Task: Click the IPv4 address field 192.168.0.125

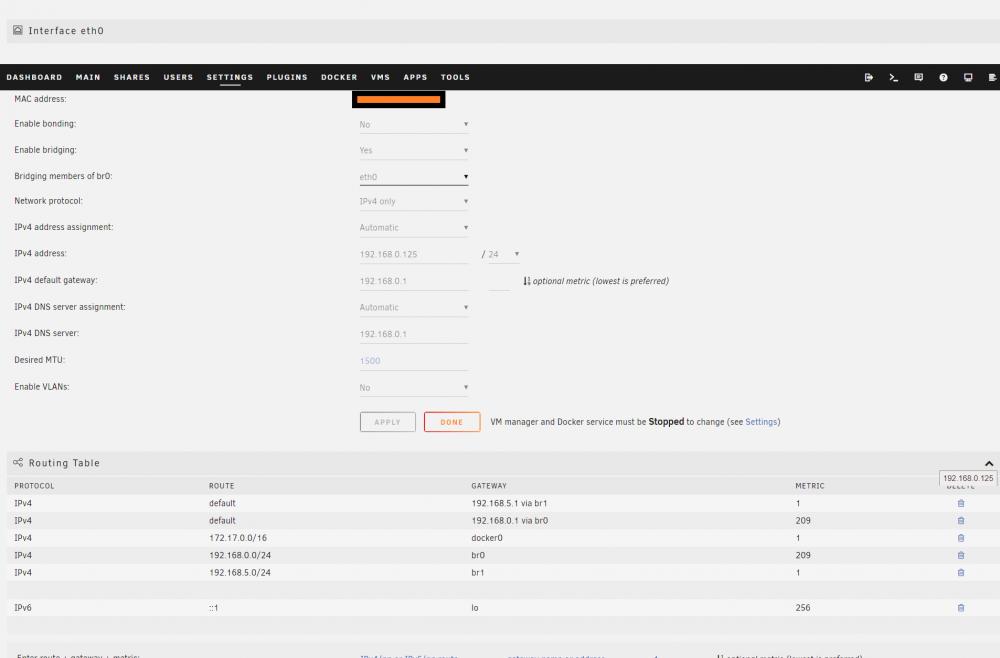Action: point(414,254)
